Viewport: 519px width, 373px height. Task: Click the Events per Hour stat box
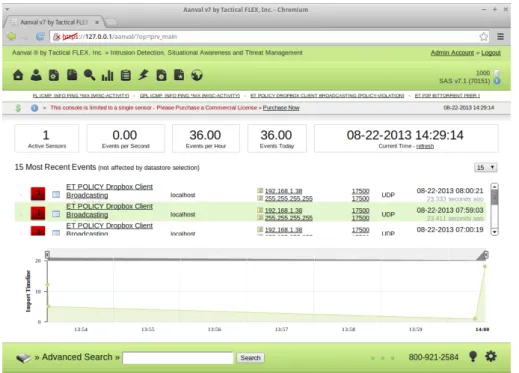tap(206, 138)
